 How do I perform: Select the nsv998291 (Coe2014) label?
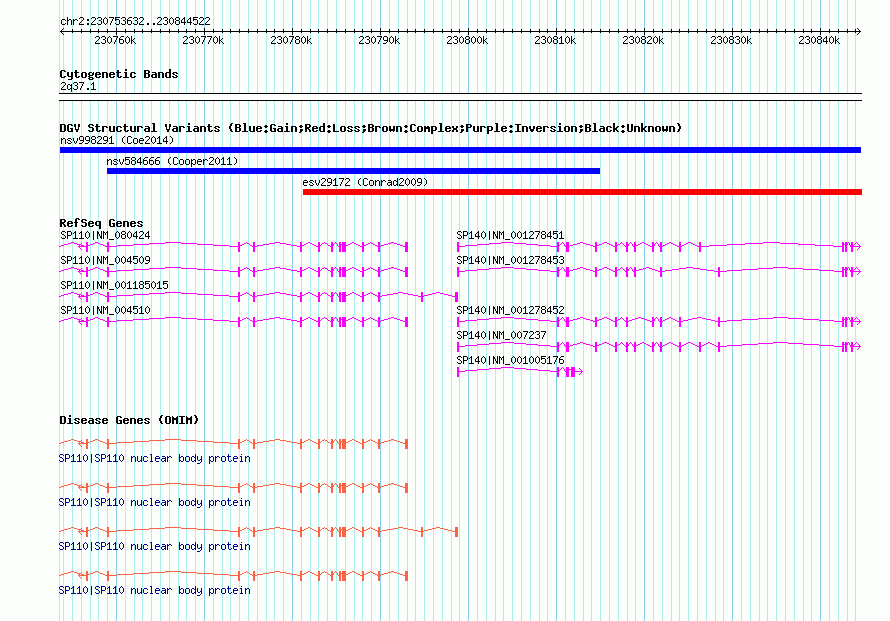click(117, 140)
